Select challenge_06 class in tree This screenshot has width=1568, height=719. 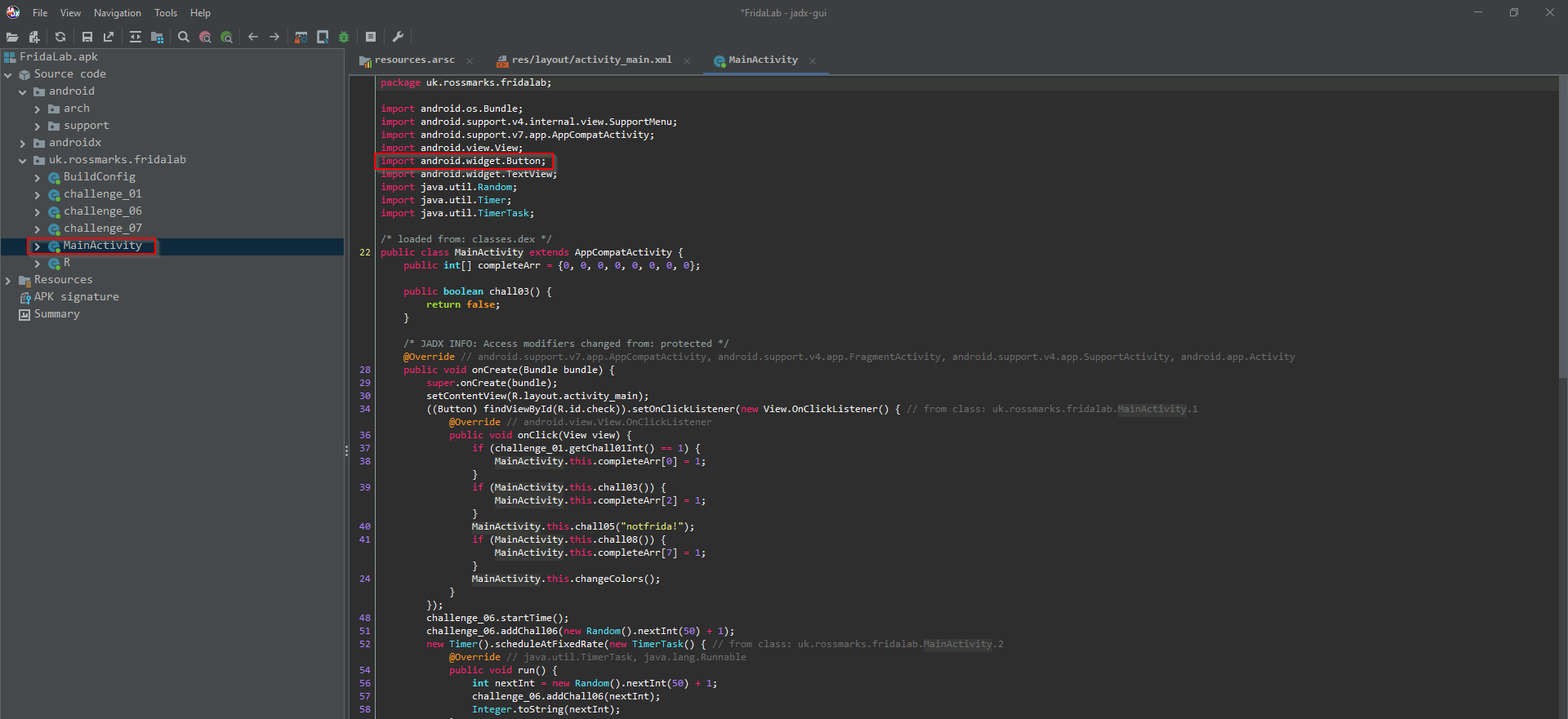coord(103,211)
